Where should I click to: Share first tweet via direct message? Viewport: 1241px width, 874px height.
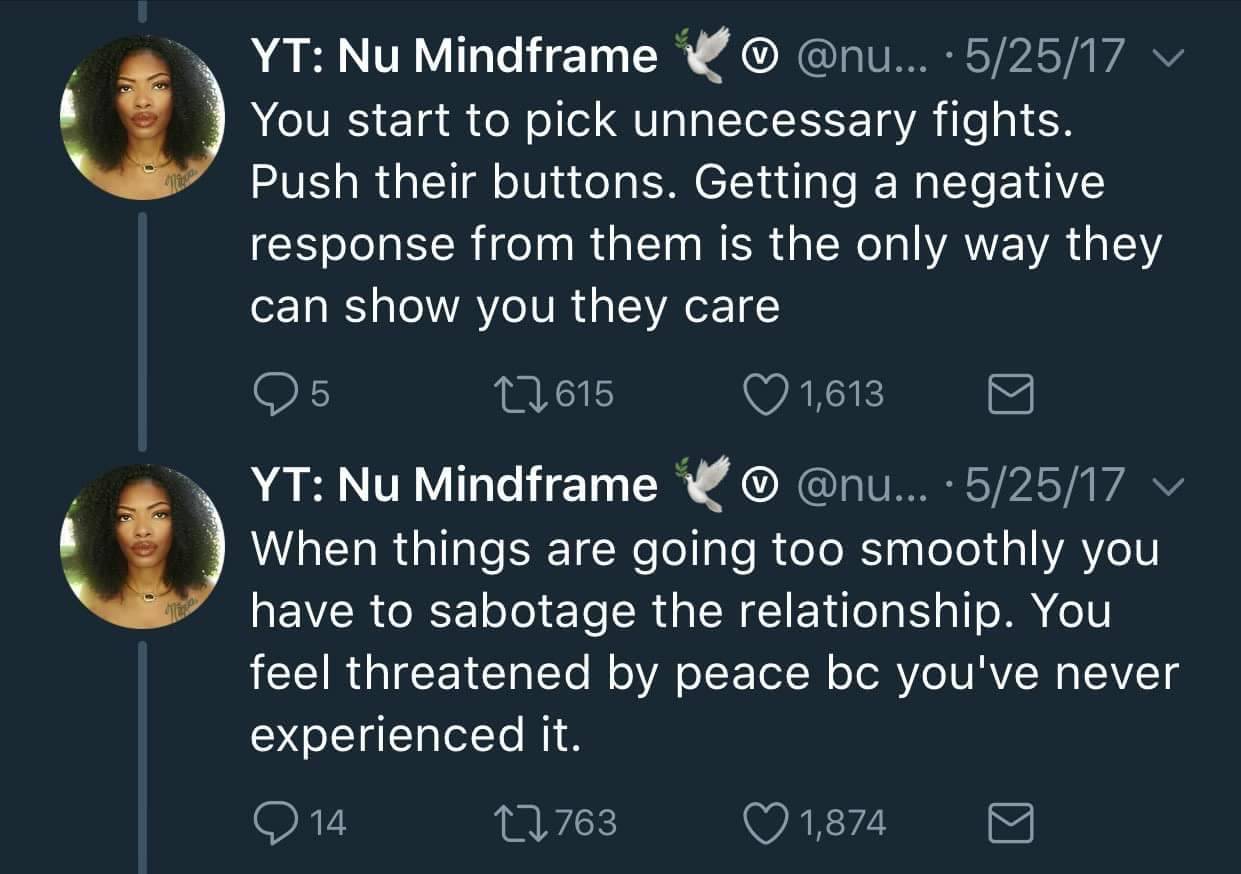click(x=1010, y=396)
